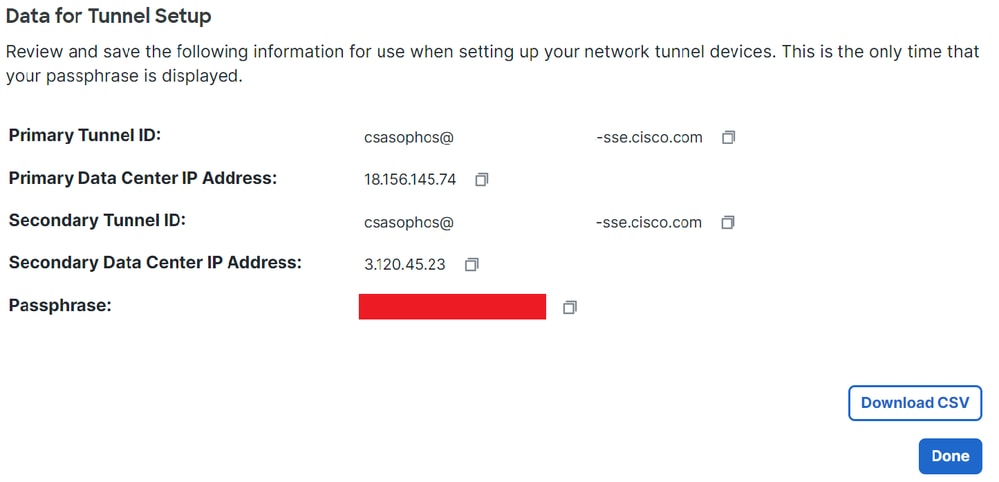
Task: Click the Secondary Data Center IP Address label
Action: (155, 262)
